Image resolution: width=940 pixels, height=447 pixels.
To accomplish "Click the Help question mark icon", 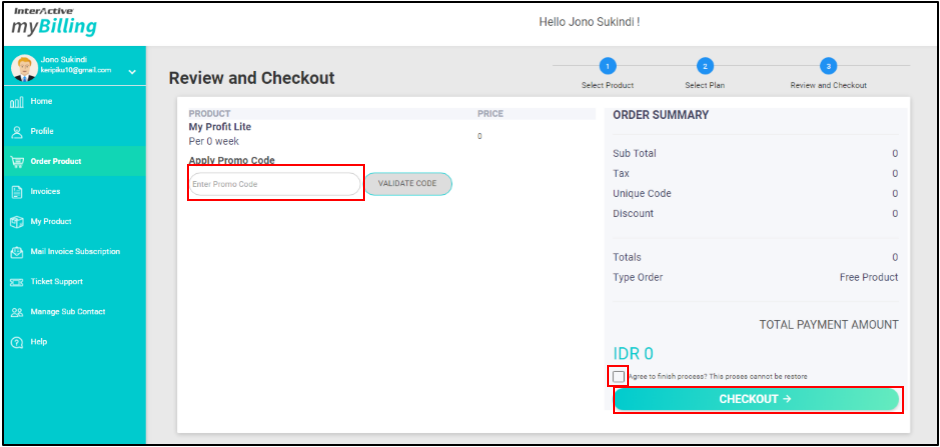I will [x=16, y=342].
